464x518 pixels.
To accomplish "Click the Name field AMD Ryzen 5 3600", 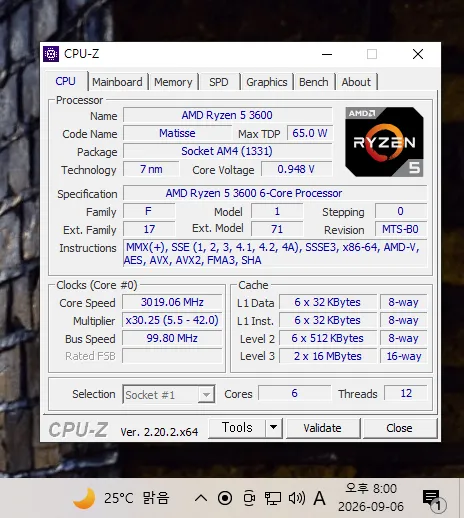I will tap(228, 115).
